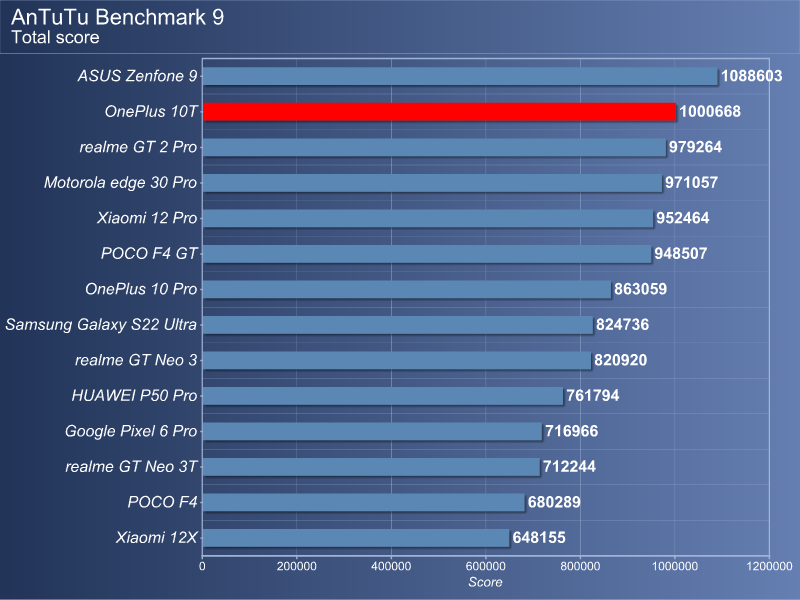Select the 'Xiaomi 12X' label
This screenshot has width=800, height=600.
pos(156,538)
